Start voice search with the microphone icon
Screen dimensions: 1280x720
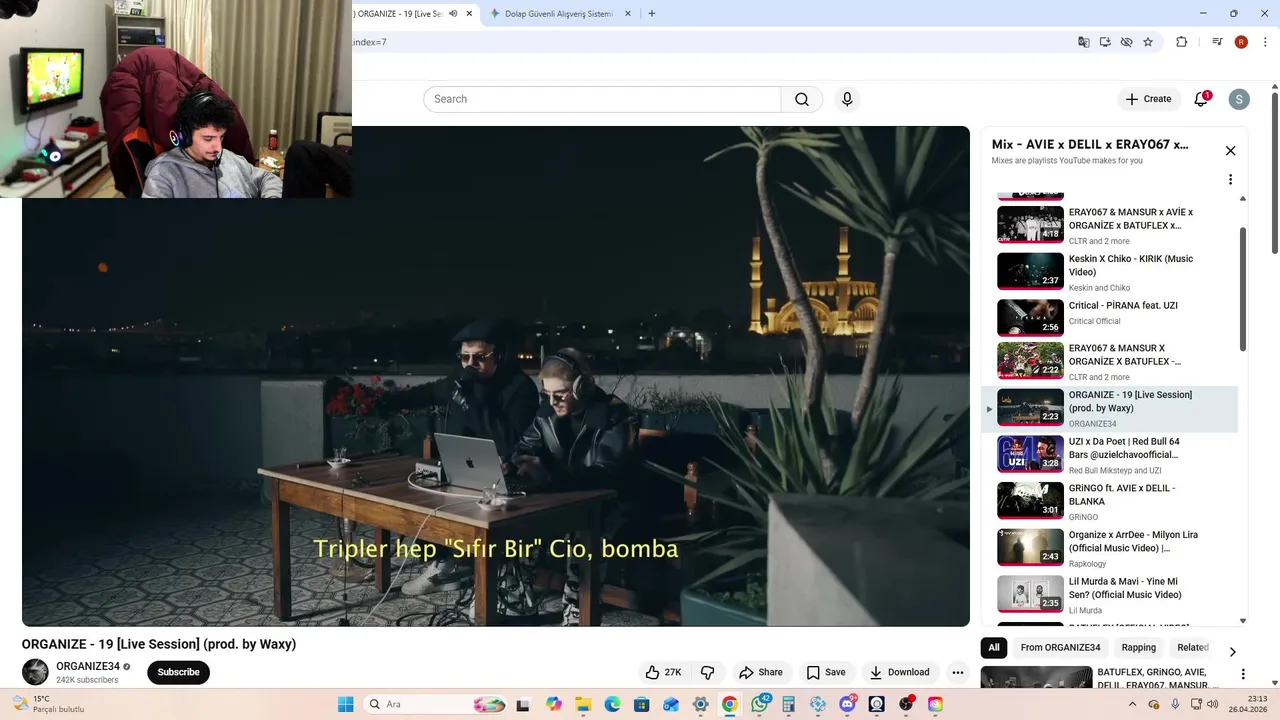(847, 99)
